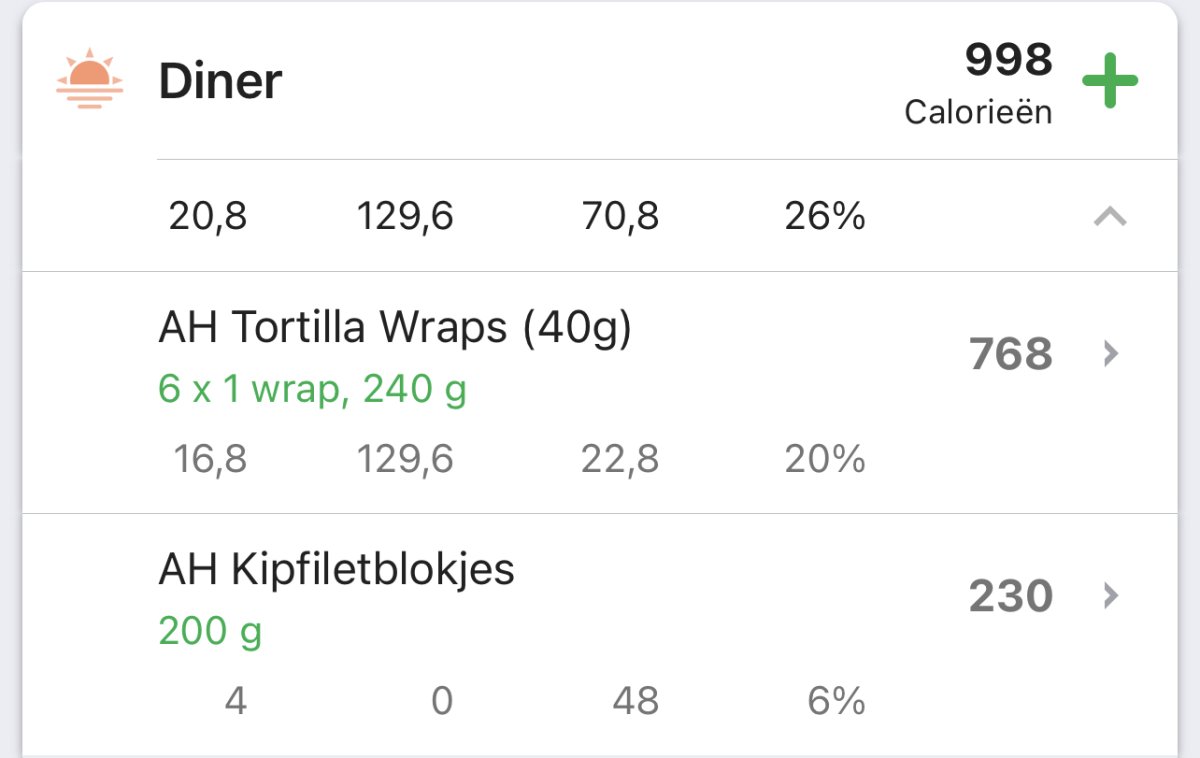Image resolution: width=1200 pixels, height=758 pixels.
Task: Select the AH Tortilla Wraps (40g) item
Action: [x=395, y=328]
